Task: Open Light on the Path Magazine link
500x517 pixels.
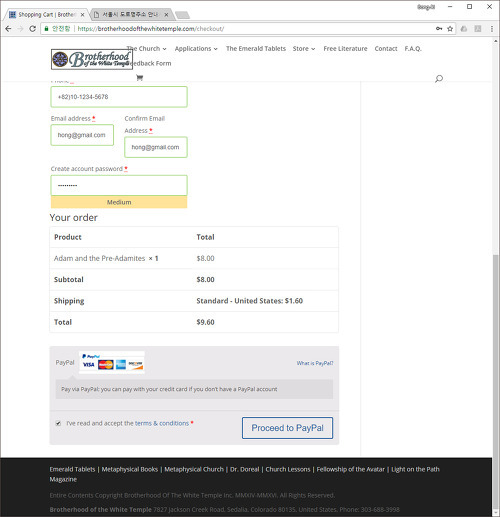Action: coord(415,469)
